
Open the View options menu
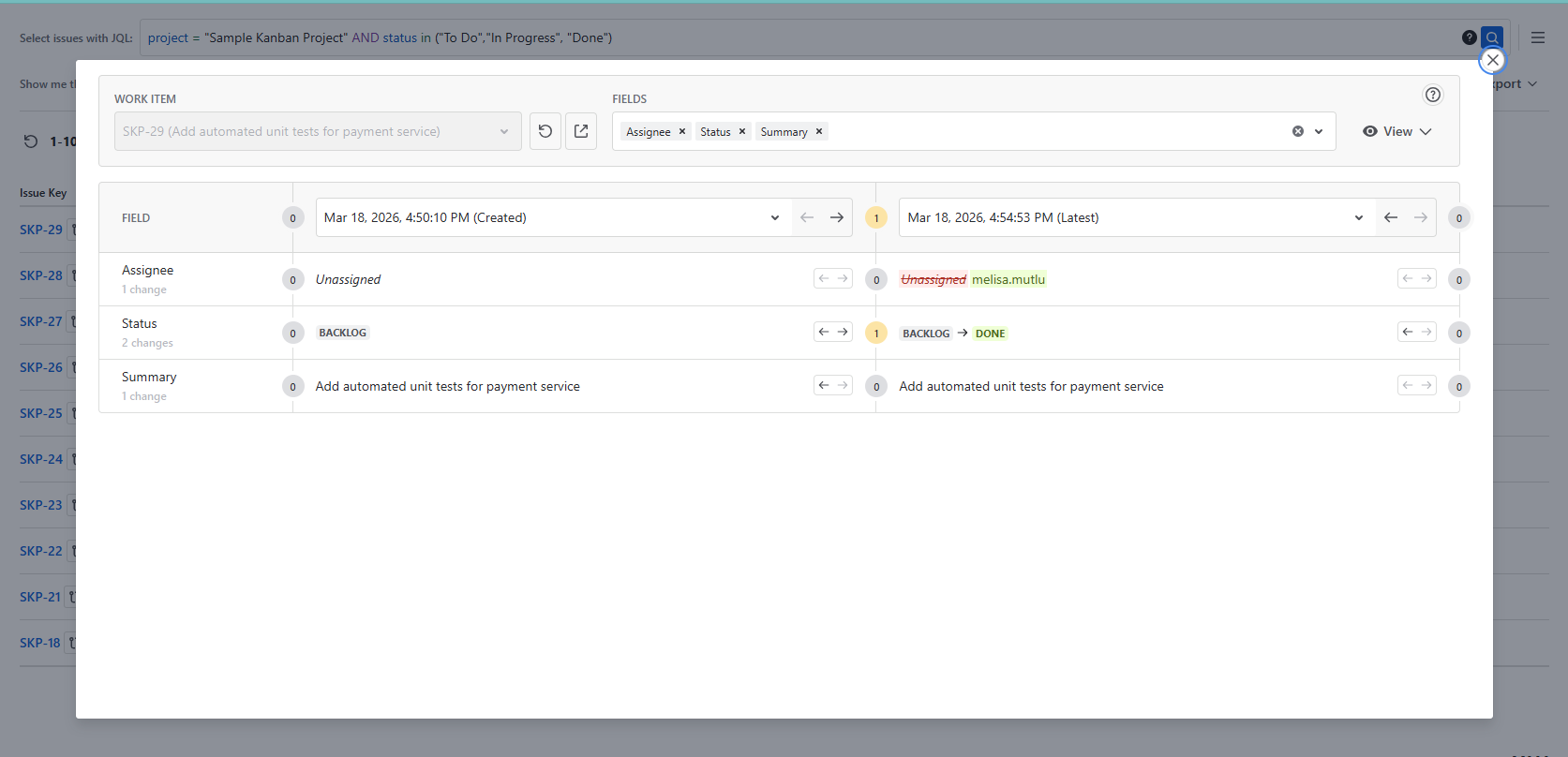tap(1396, 131)
